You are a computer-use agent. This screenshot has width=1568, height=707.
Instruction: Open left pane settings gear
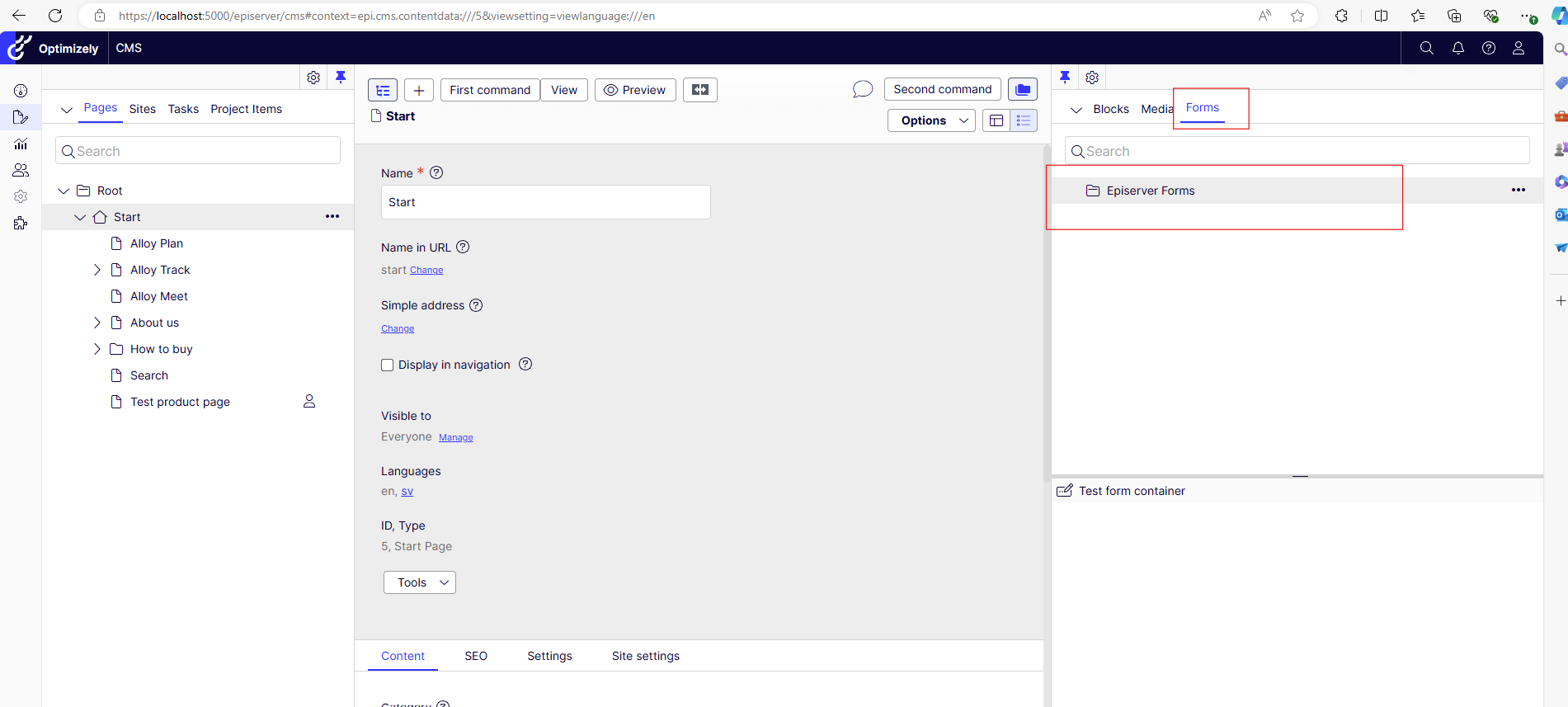coord(313,78)
